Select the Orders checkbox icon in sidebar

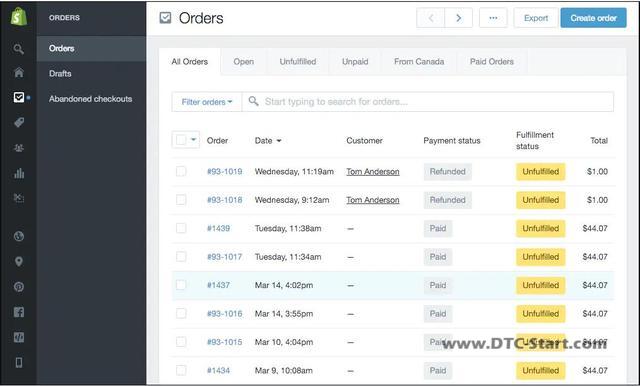click(19, 97)
